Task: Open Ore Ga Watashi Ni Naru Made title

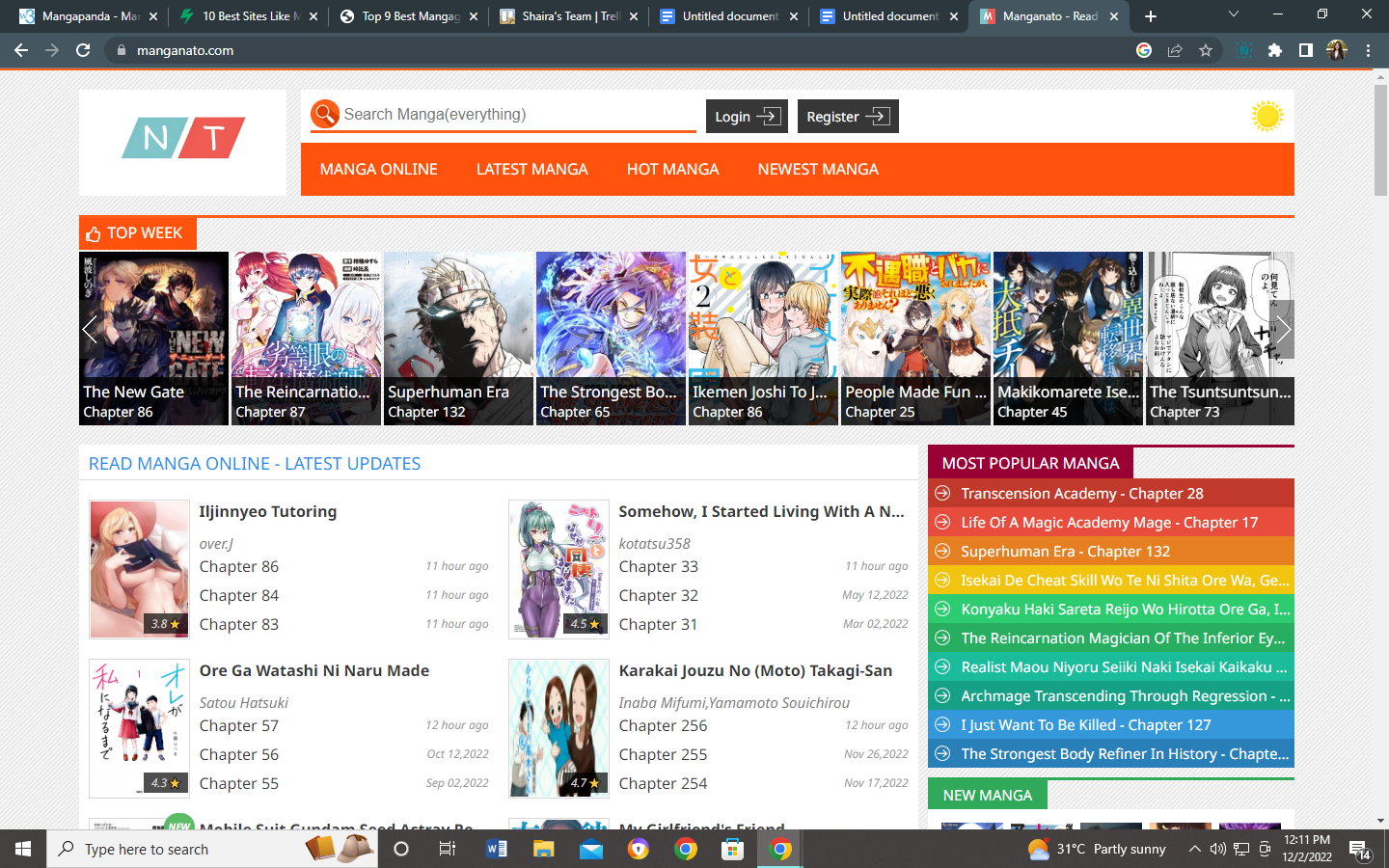Action: (x=313, y=670)
